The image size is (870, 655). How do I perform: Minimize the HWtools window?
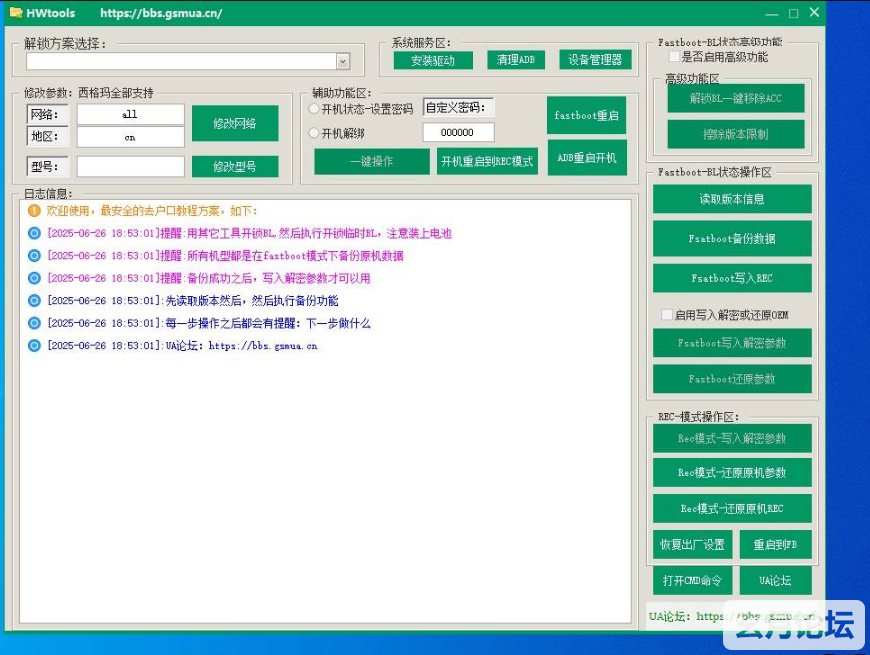(772, 13)
